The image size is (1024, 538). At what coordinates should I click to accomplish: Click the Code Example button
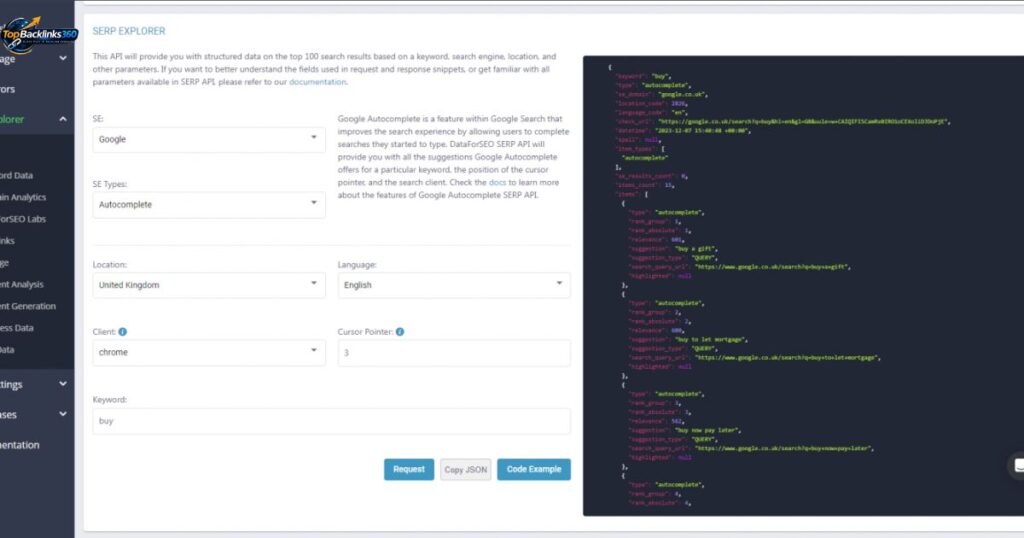coord(534,469)
